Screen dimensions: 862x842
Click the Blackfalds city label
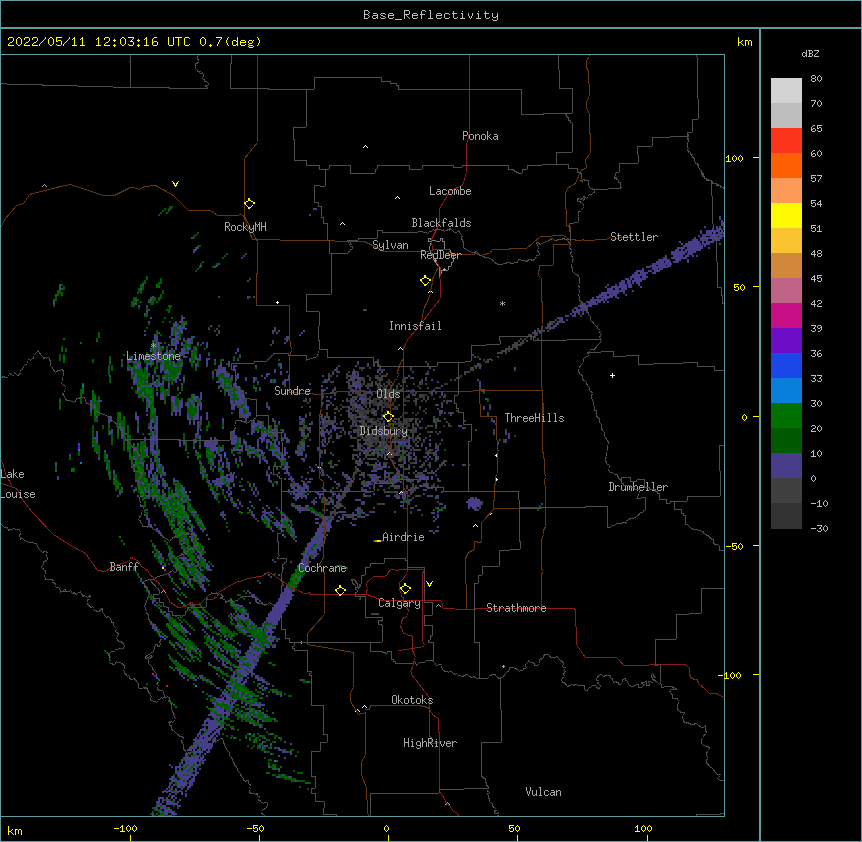click(441, 223)
